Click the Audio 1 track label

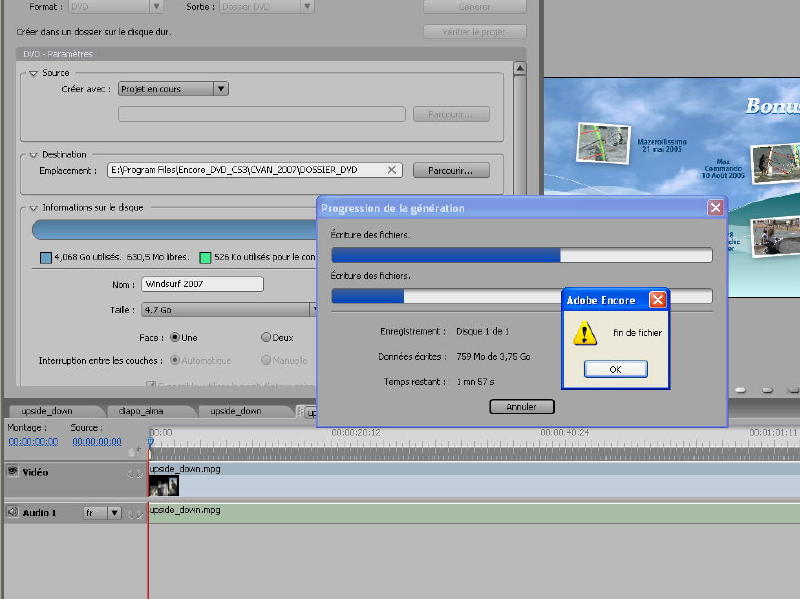[x=39, y=513]
